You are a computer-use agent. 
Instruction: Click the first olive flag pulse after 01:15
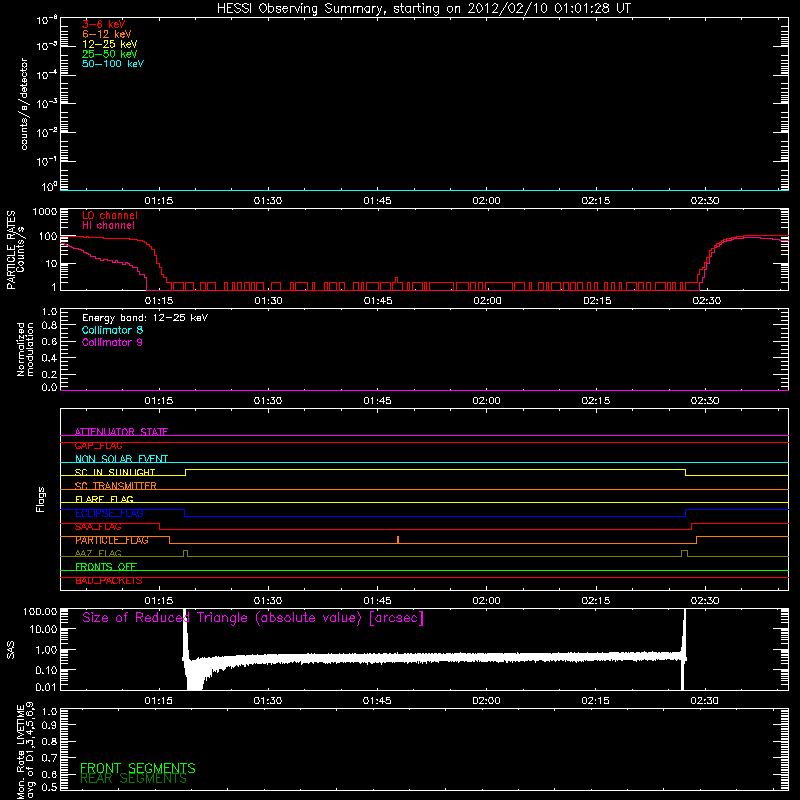pyautogui.click(x=185, y=554)
